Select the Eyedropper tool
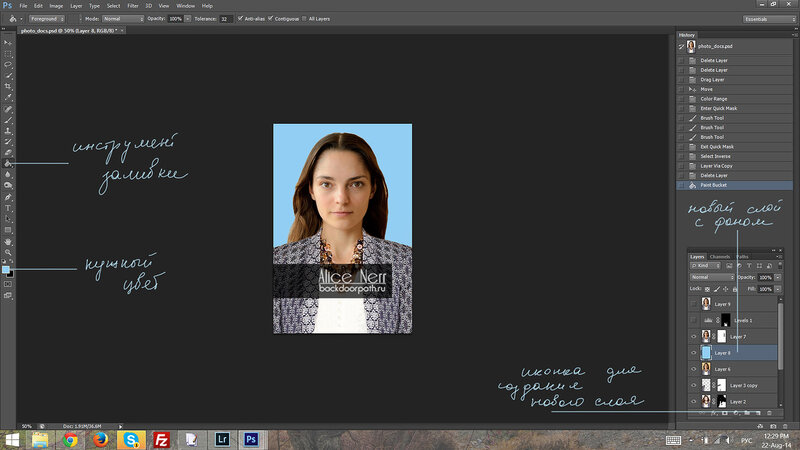Viewport: 800px width, 450px height. (x=8, y=97)
